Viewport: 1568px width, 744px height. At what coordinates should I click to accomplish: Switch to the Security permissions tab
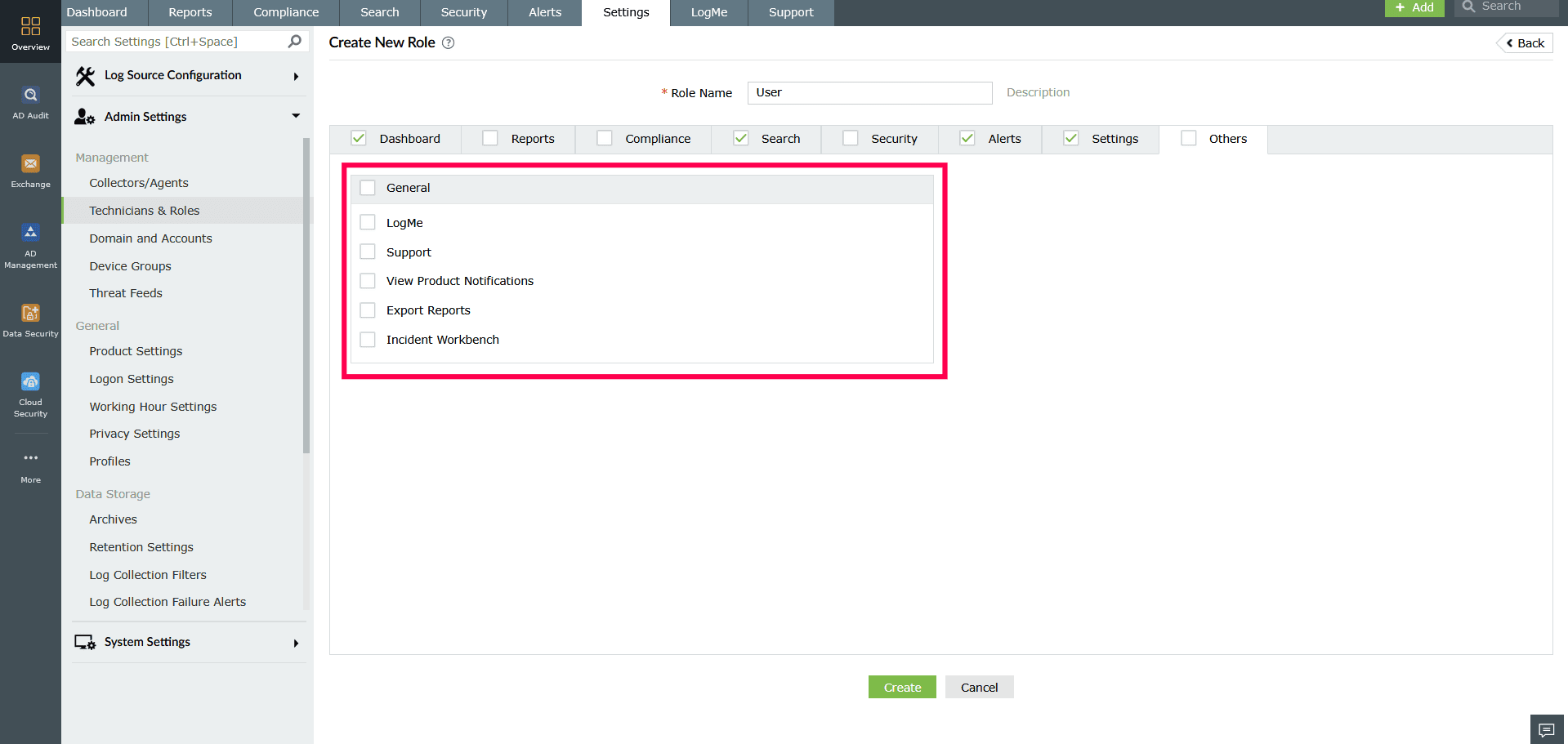pos(878,138)
